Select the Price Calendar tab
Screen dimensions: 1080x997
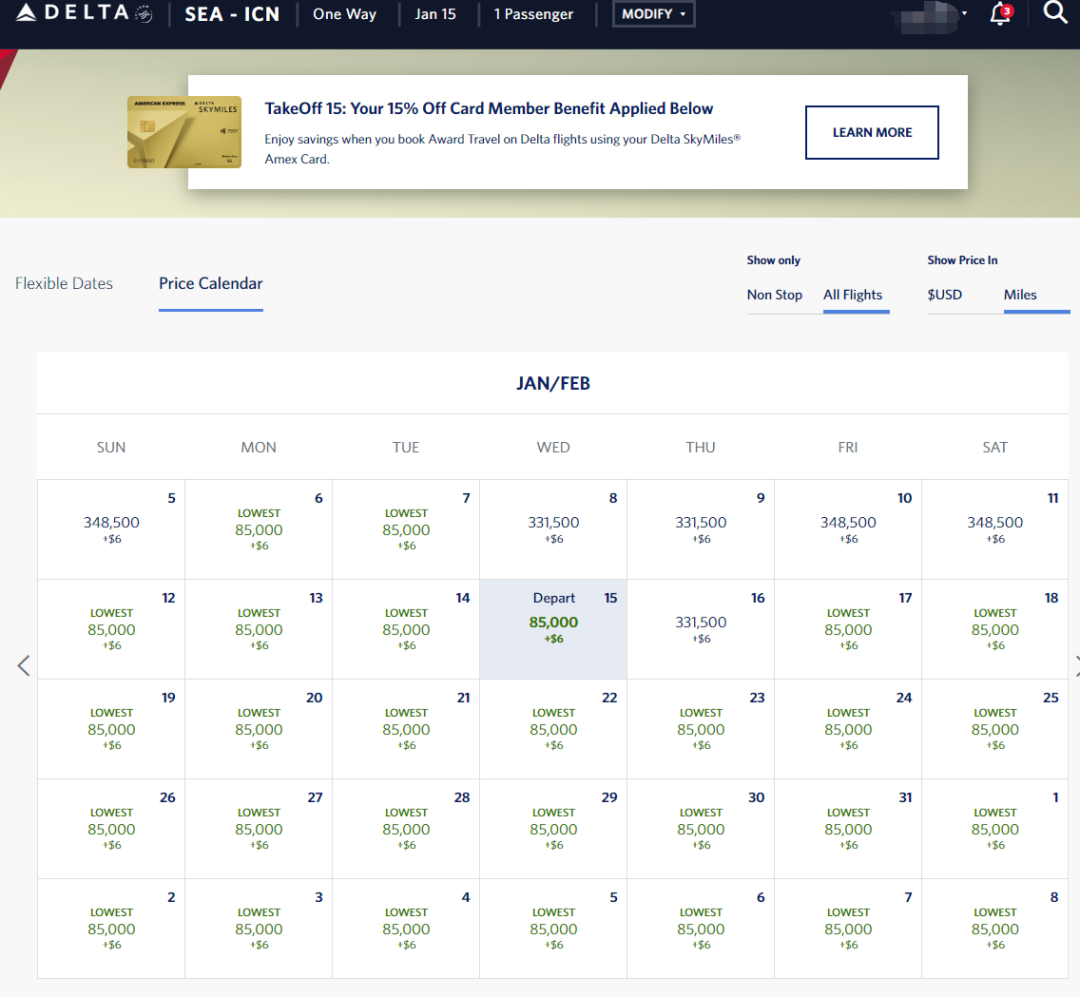[211, 284]
